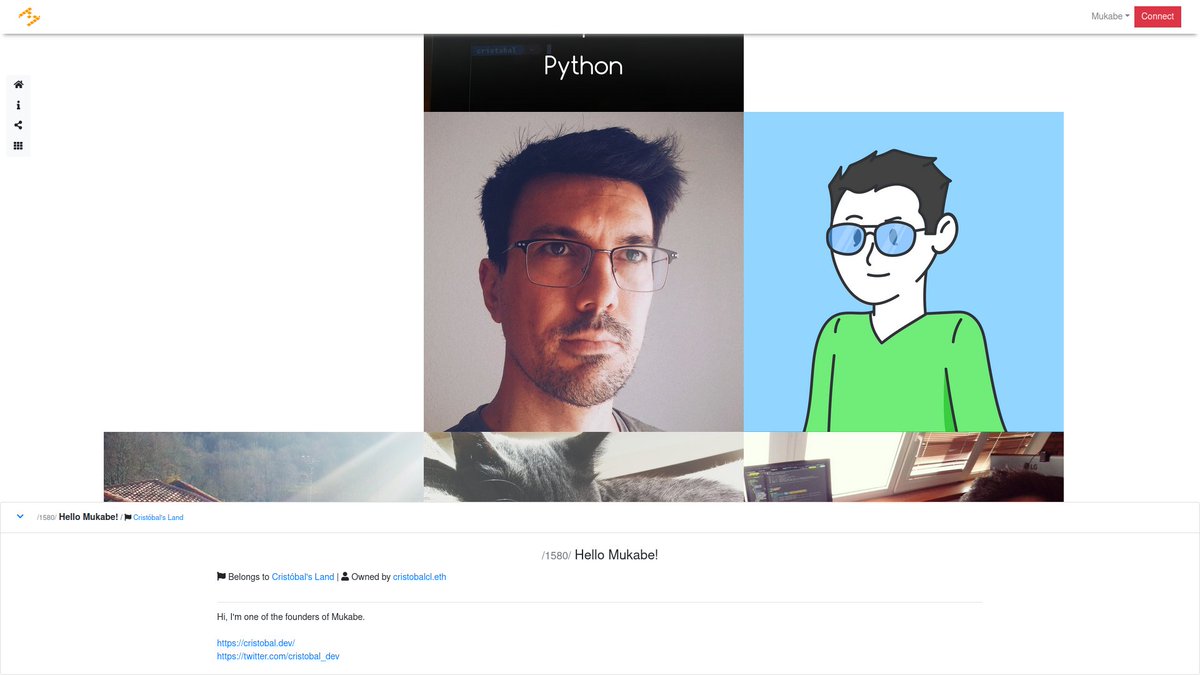The image size is (1200, 675).
Task: Click the share icon in left sidebar
Action: tap(18, 125)
